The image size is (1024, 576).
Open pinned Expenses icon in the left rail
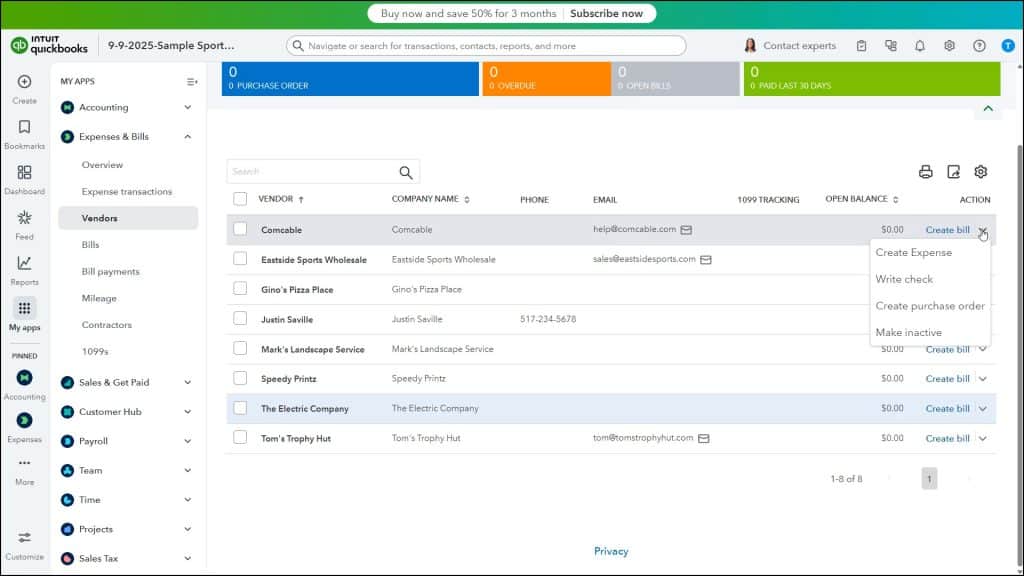pos(24,420)
